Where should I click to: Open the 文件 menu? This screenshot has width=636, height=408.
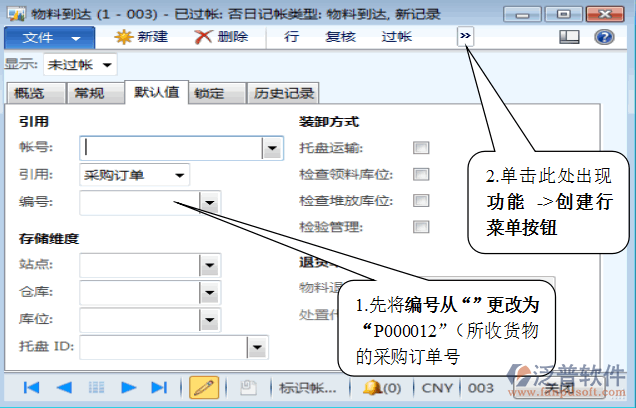[x=50, y=38]
